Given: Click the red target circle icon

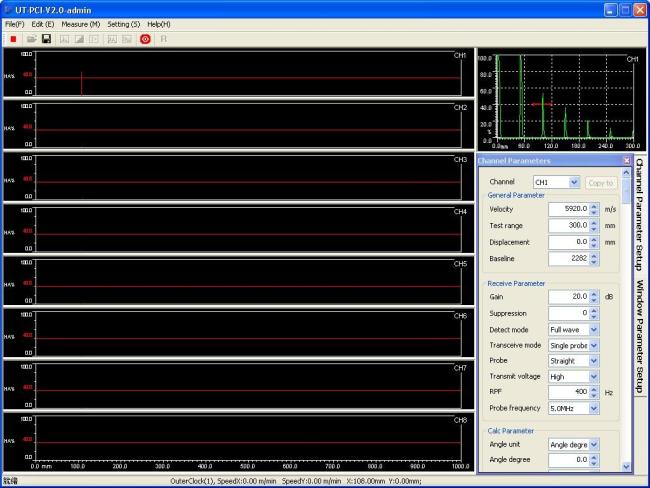Looking at the screenshot, I should [x=145, y=38].
